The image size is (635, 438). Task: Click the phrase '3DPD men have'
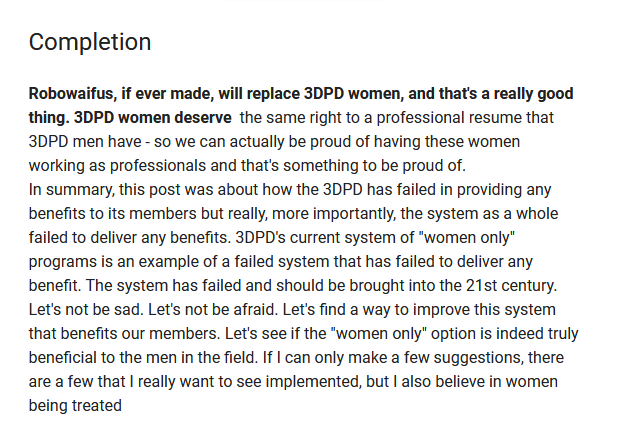pyautogui.click(x=85, y=142)
